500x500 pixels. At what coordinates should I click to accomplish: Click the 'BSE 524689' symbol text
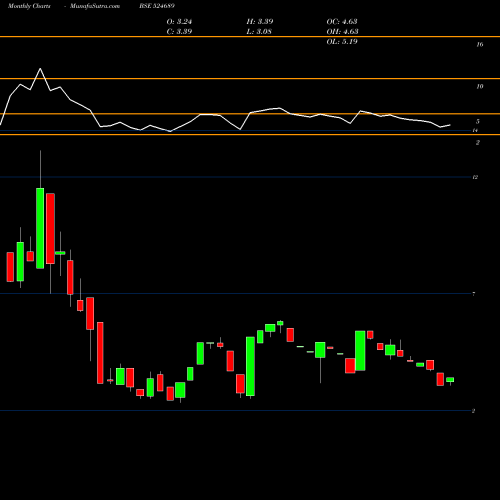(x=157, y=6)
